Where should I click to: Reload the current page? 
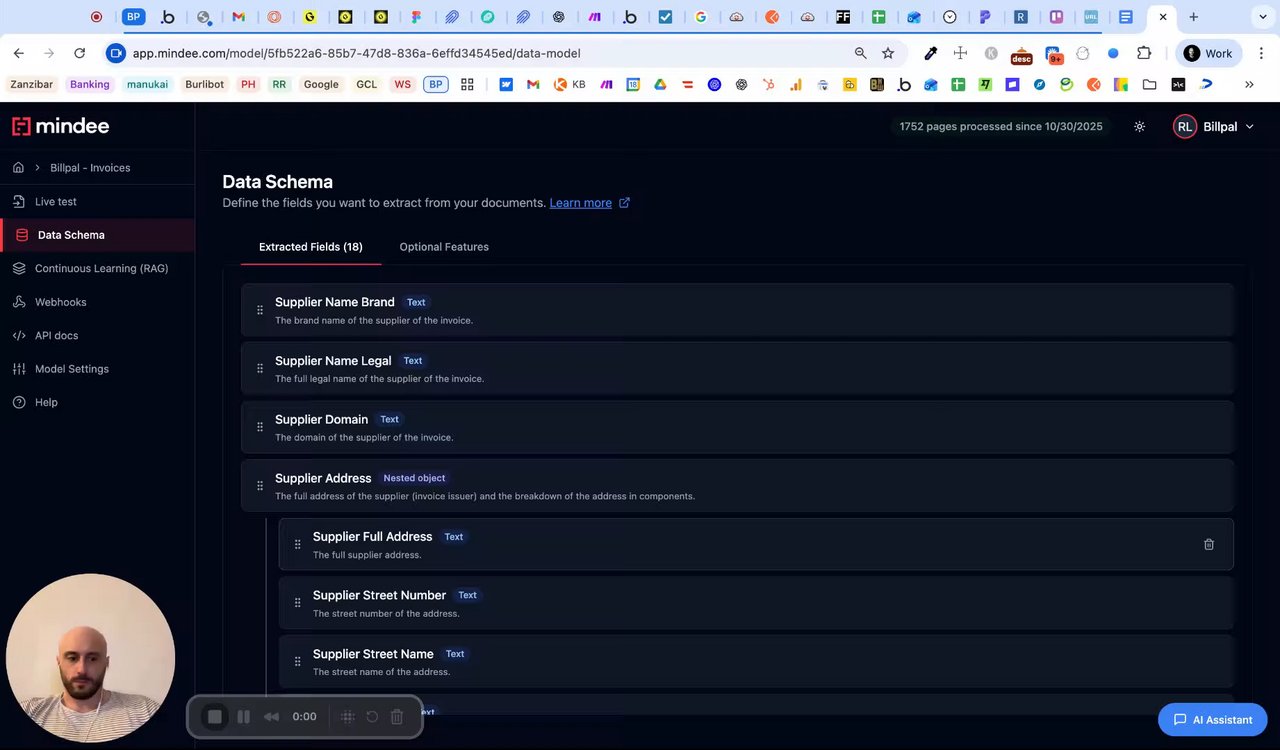(80, 53)
